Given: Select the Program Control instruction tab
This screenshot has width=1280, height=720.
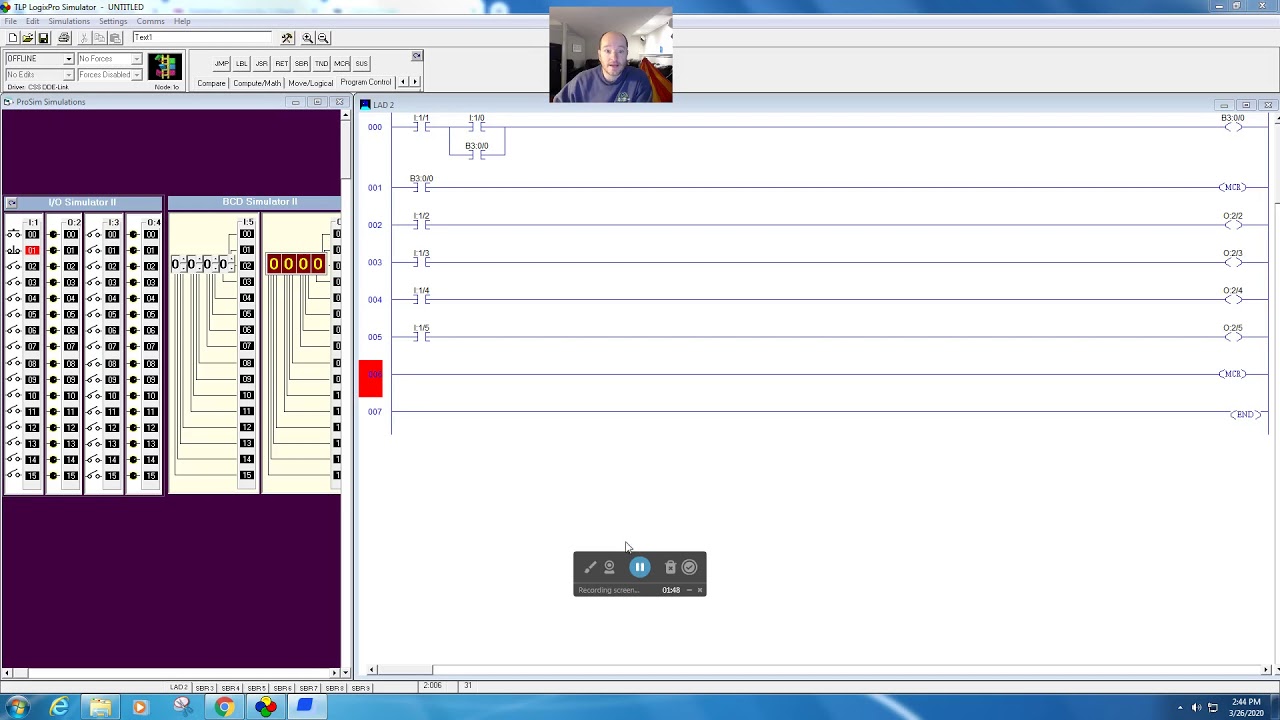Looking at the screenshot, I should pos(366,83).
